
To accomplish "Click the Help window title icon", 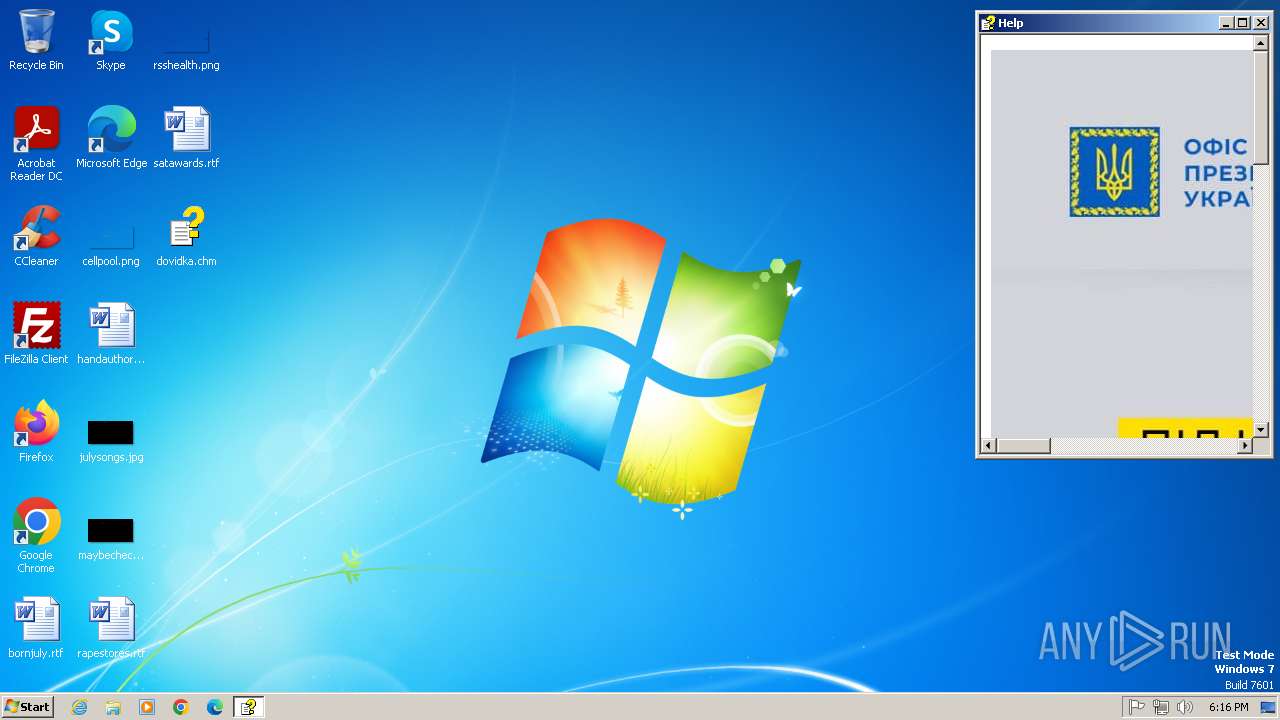I will 988,23.
